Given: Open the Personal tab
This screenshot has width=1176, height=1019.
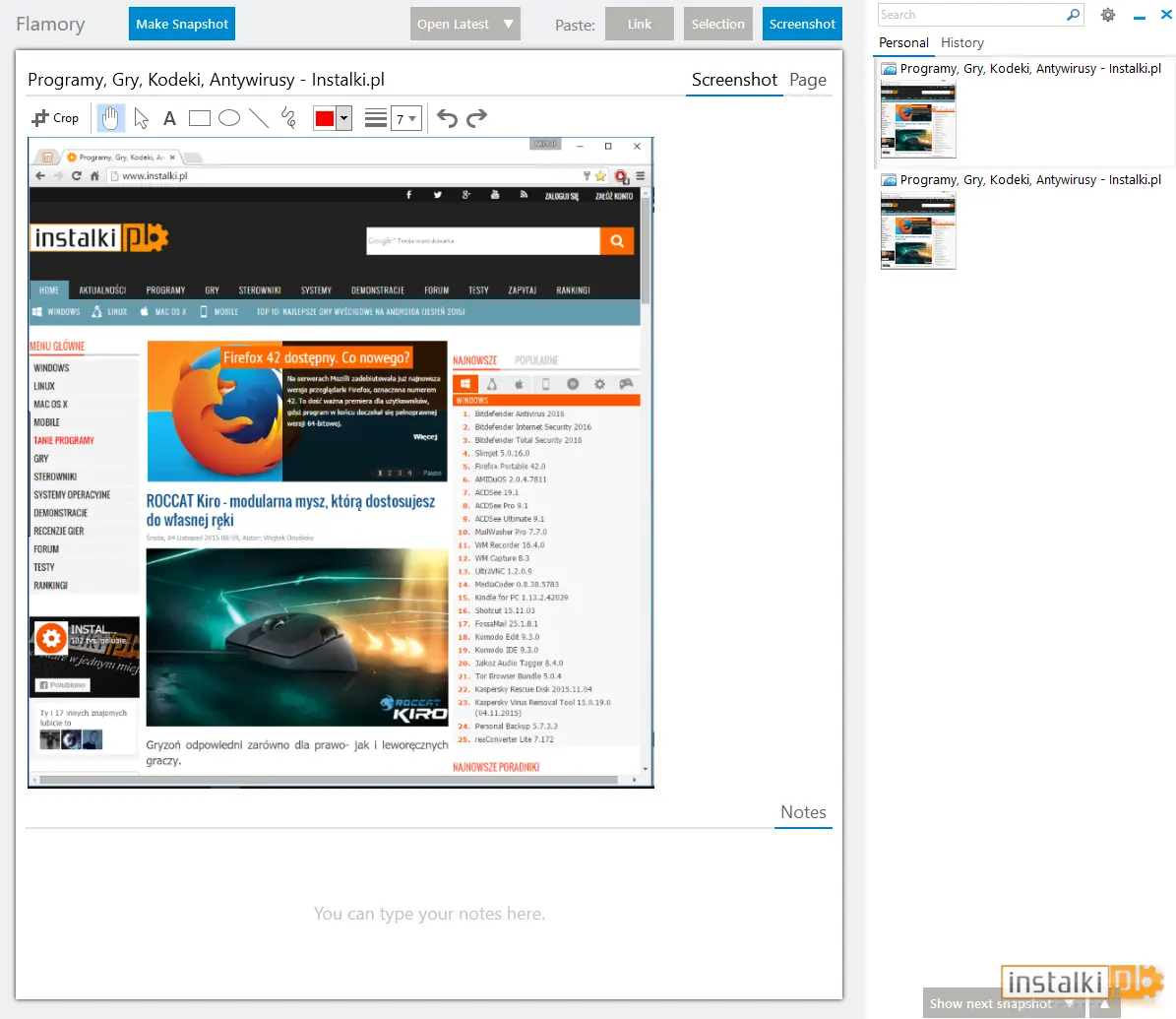Looking at the screenshot, I should click(x=903, y=42).
